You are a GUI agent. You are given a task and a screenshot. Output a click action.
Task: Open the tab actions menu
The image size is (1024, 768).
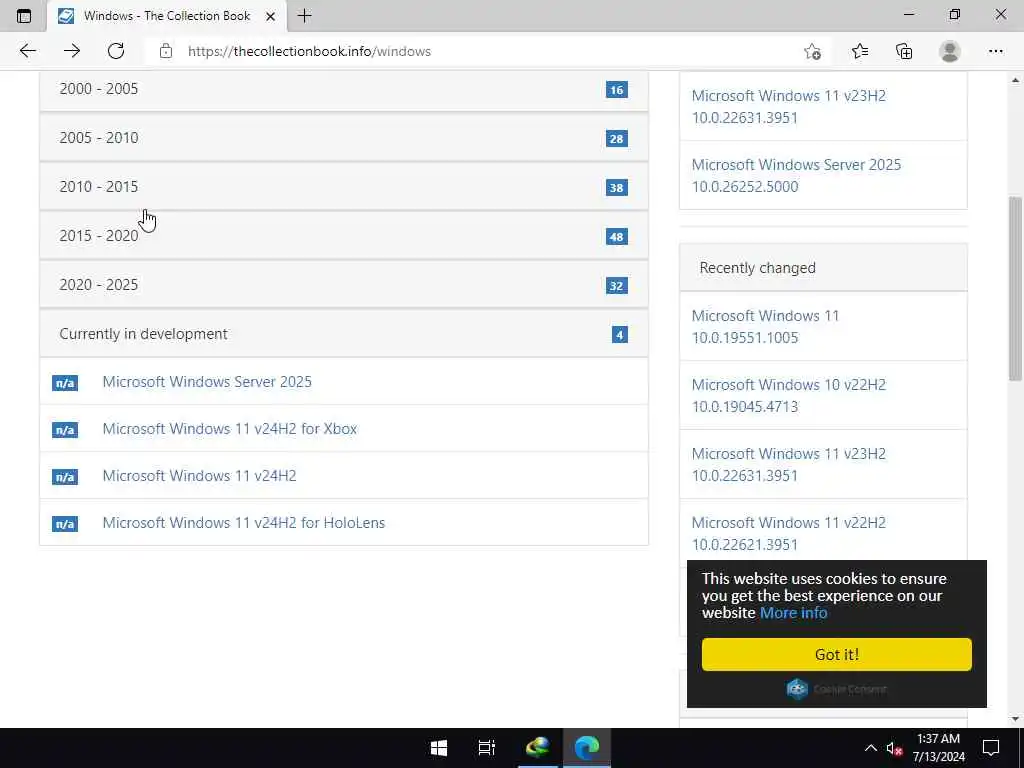pyautogui.click(x=24, y=16)
